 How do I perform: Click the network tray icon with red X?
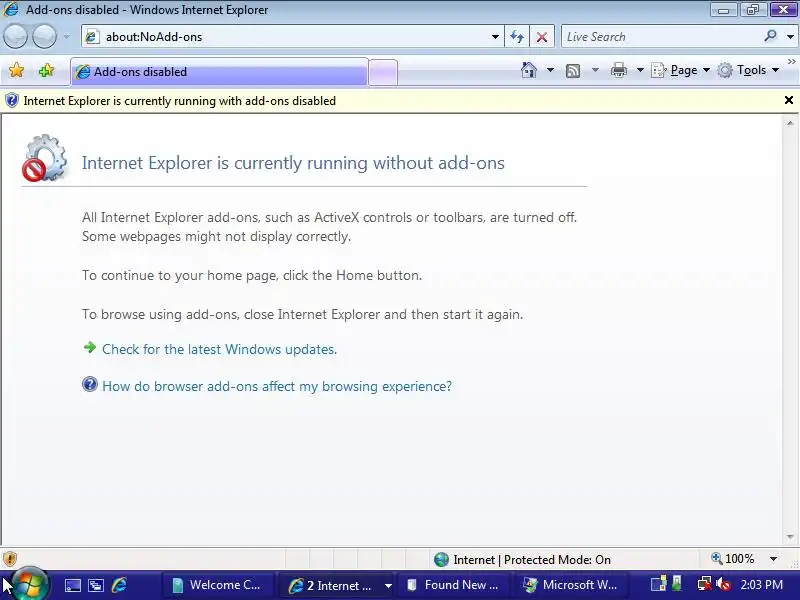tap(705, 584)
